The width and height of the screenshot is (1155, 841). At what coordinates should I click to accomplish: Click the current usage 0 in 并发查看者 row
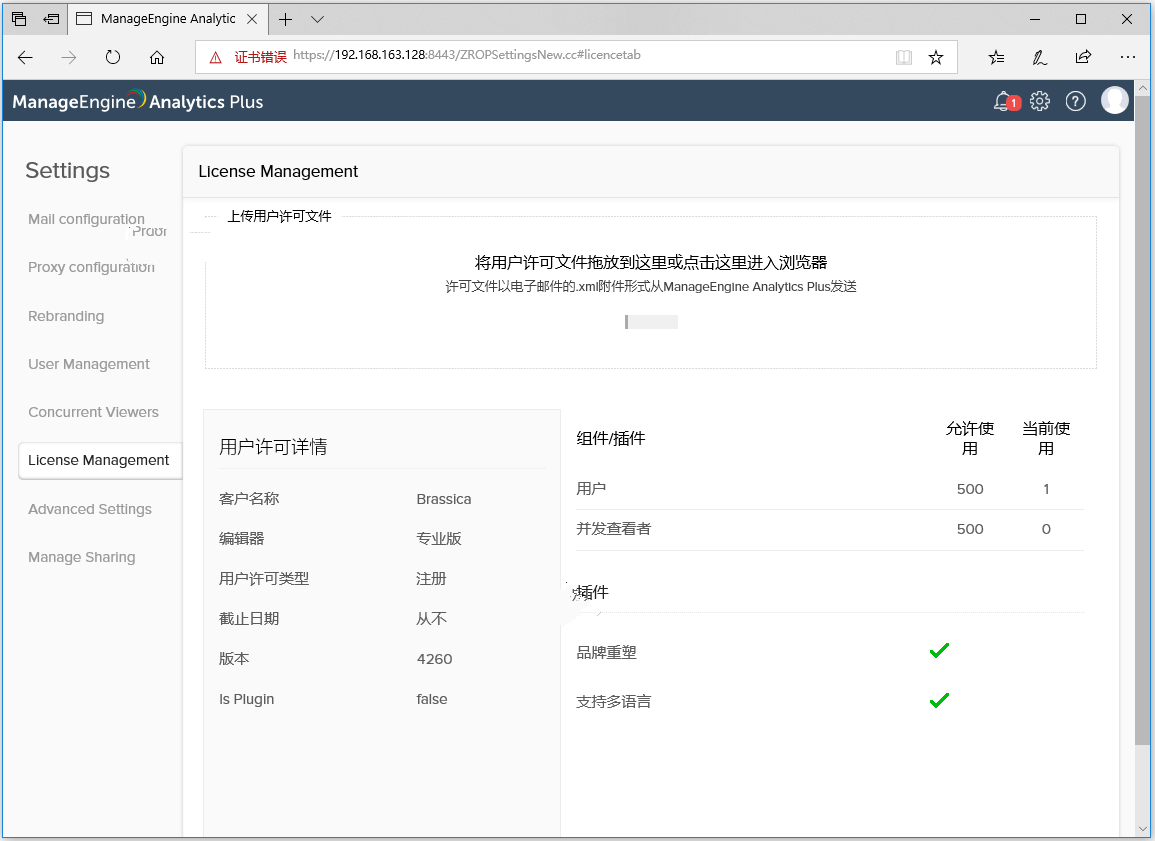click(x=1046, y=529)
